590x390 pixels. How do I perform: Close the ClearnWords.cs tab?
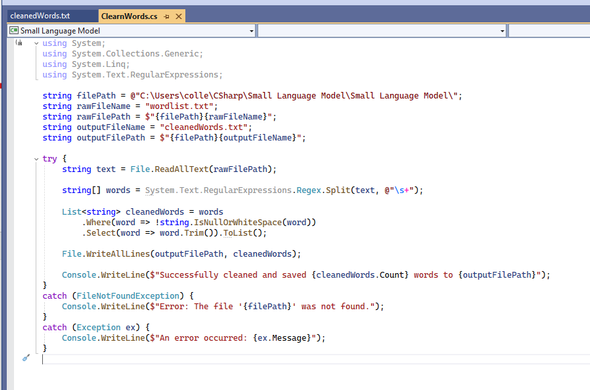point(179,16)
